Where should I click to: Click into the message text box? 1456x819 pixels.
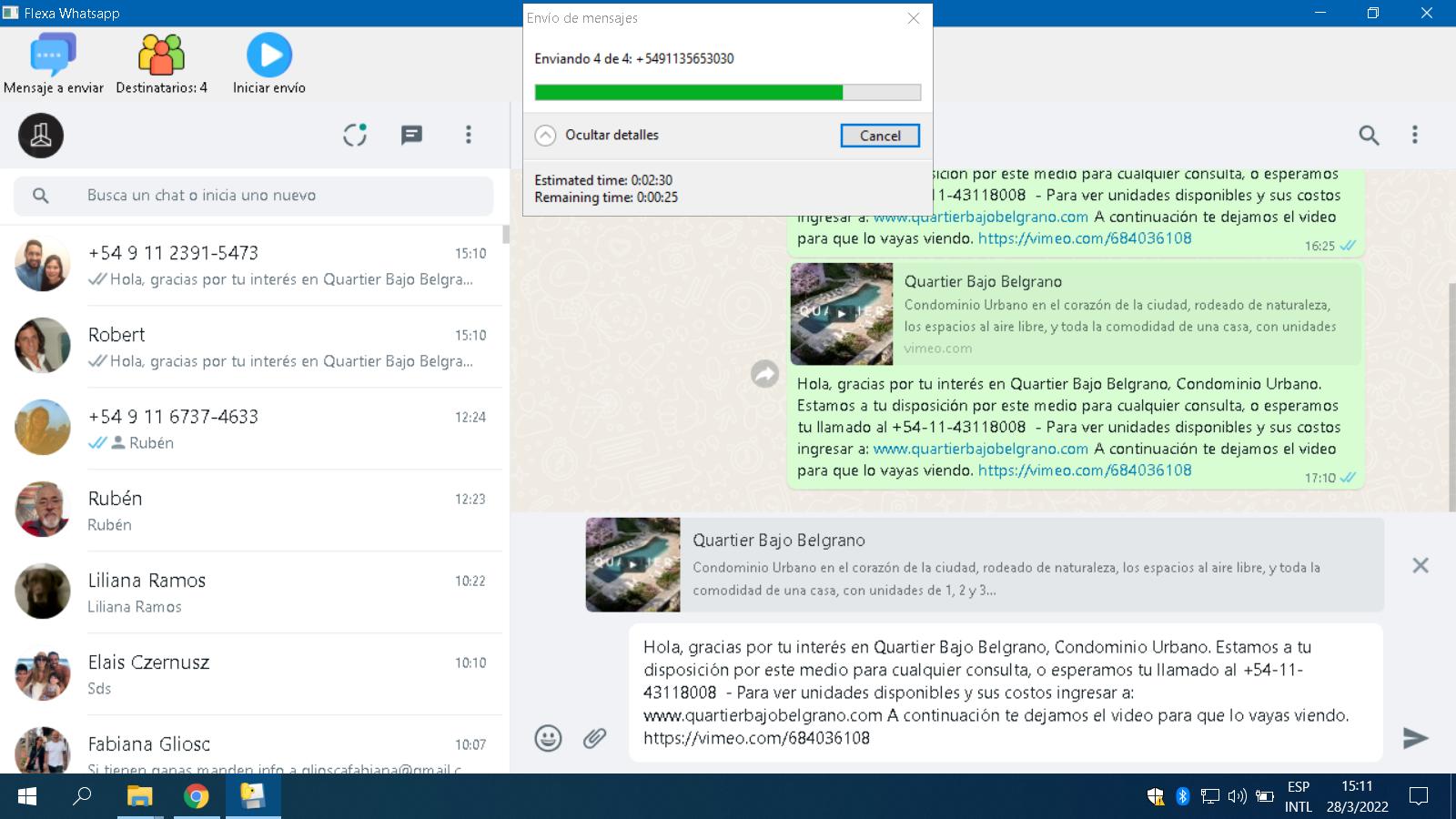tap(1006, 693)
